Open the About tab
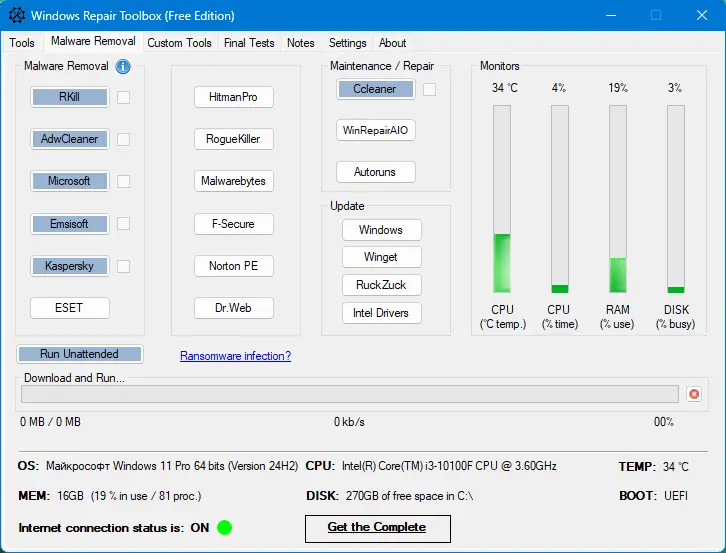This screenshot has height=553, width=726. 392,43
